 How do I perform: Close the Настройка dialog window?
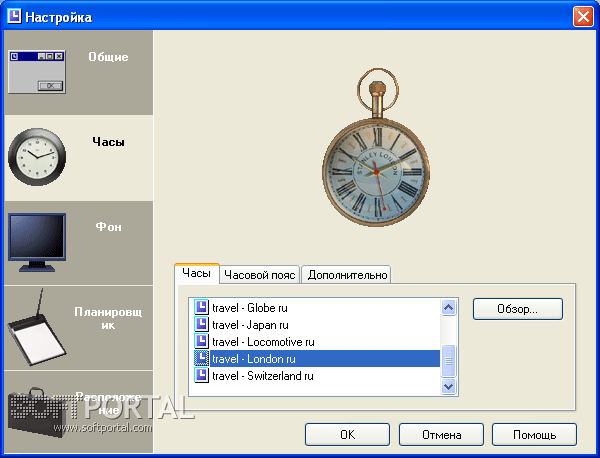(x=583, y=17)
